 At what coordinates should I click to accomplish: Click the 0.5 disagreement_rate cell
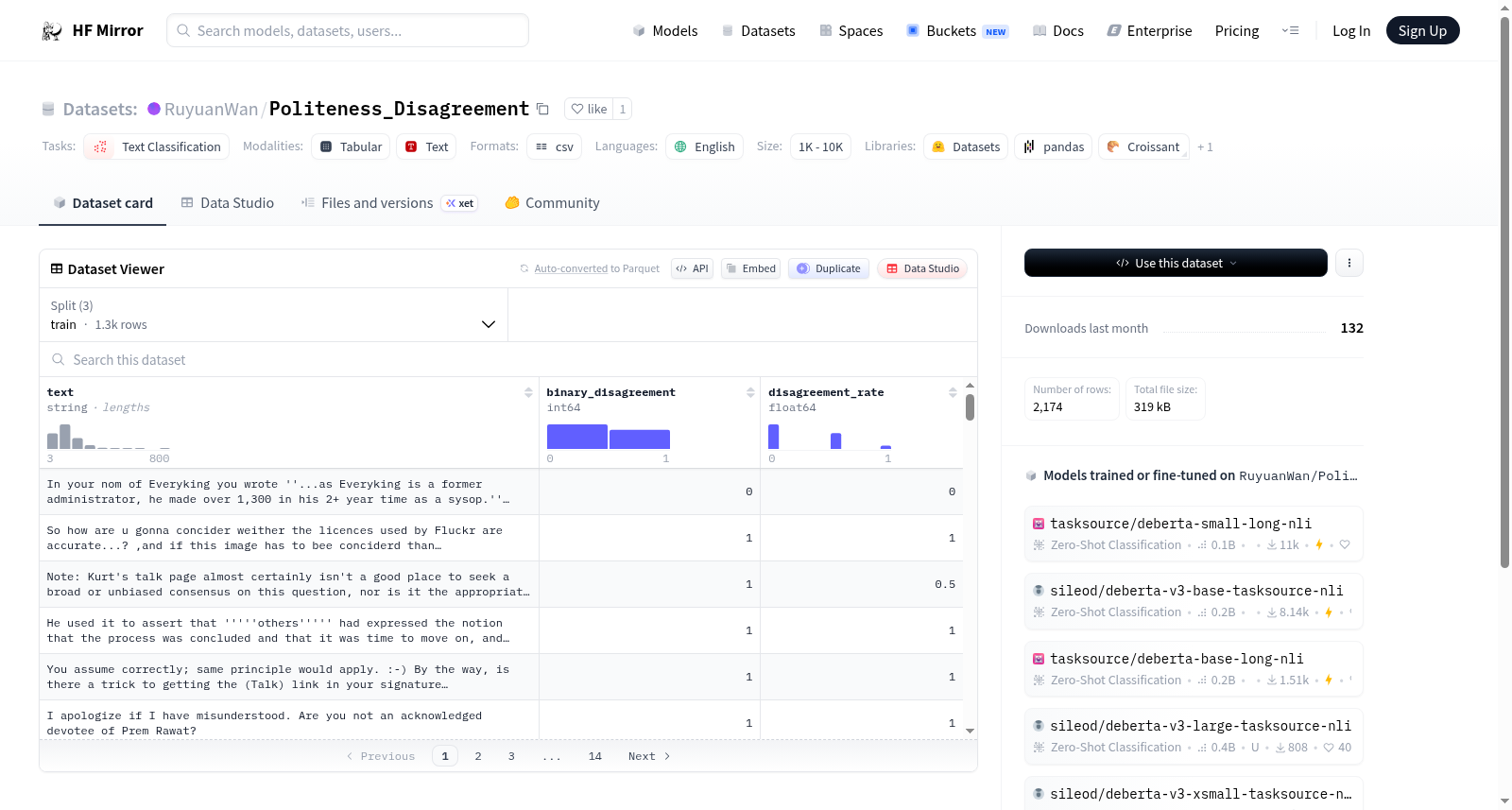[862, 584]
